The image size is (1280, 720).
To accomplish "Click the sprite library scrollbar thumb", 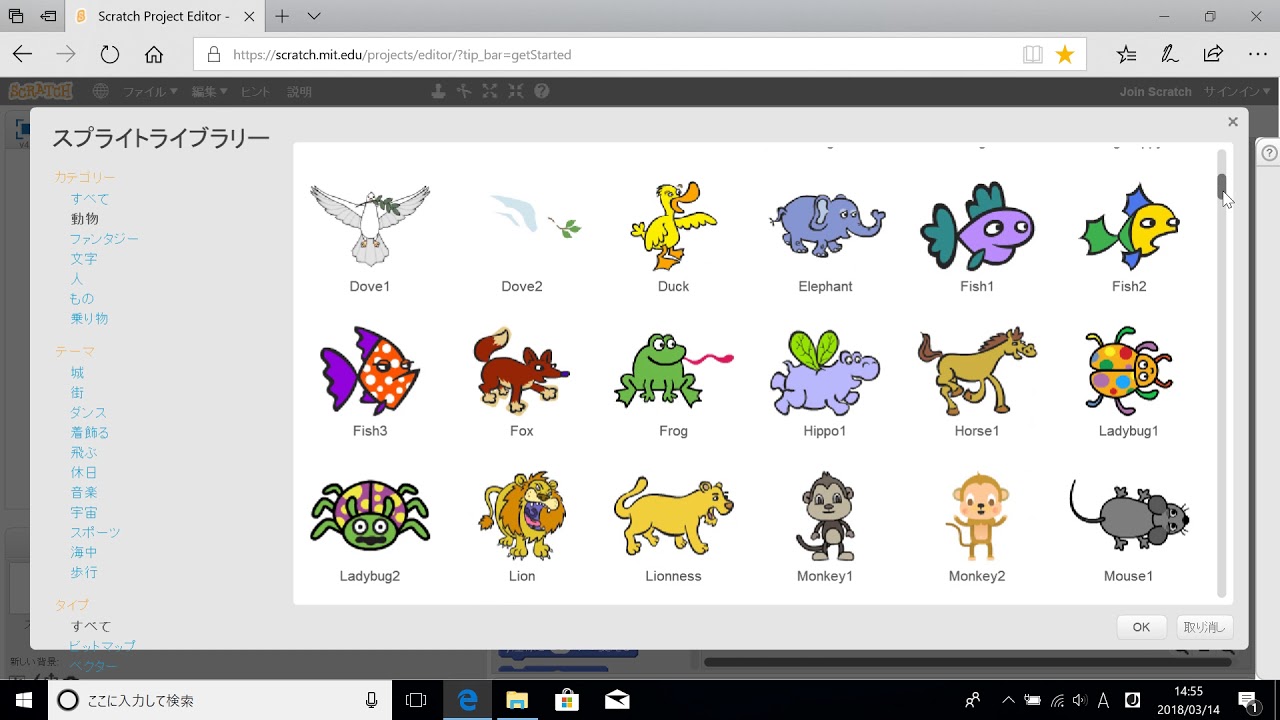I will point(1222,186).
